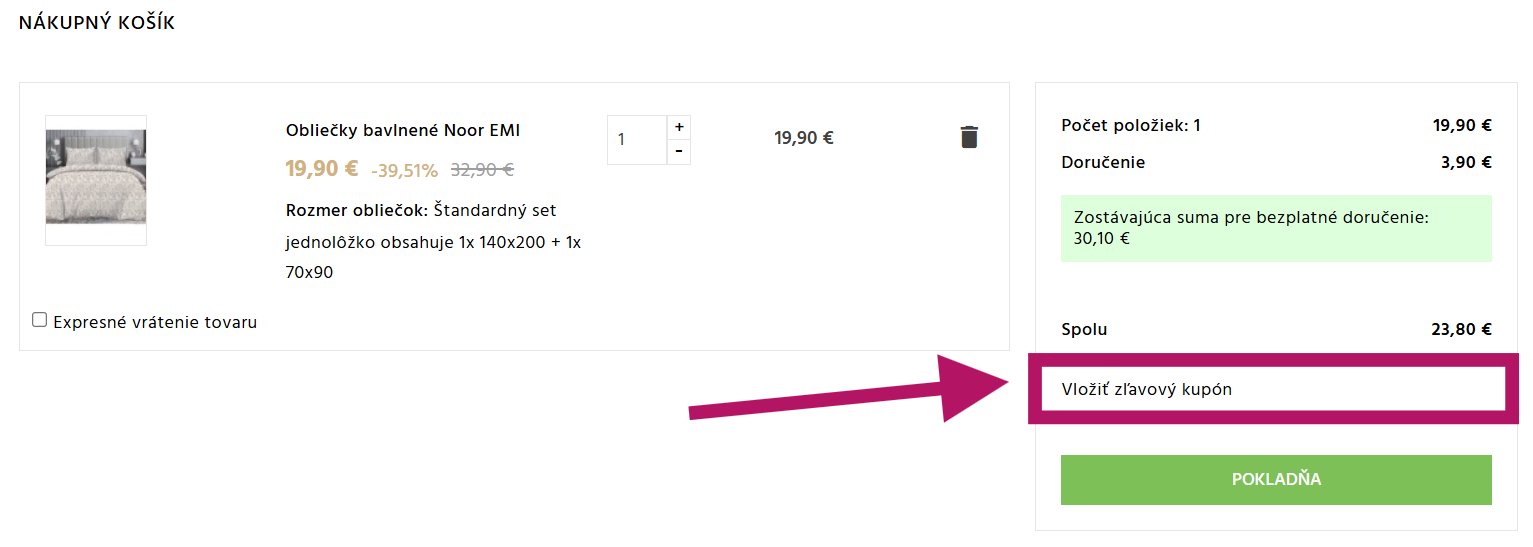Open the bedding product thumbnail image
Screen dimensions: 1533x547
(x=96, y=180)
